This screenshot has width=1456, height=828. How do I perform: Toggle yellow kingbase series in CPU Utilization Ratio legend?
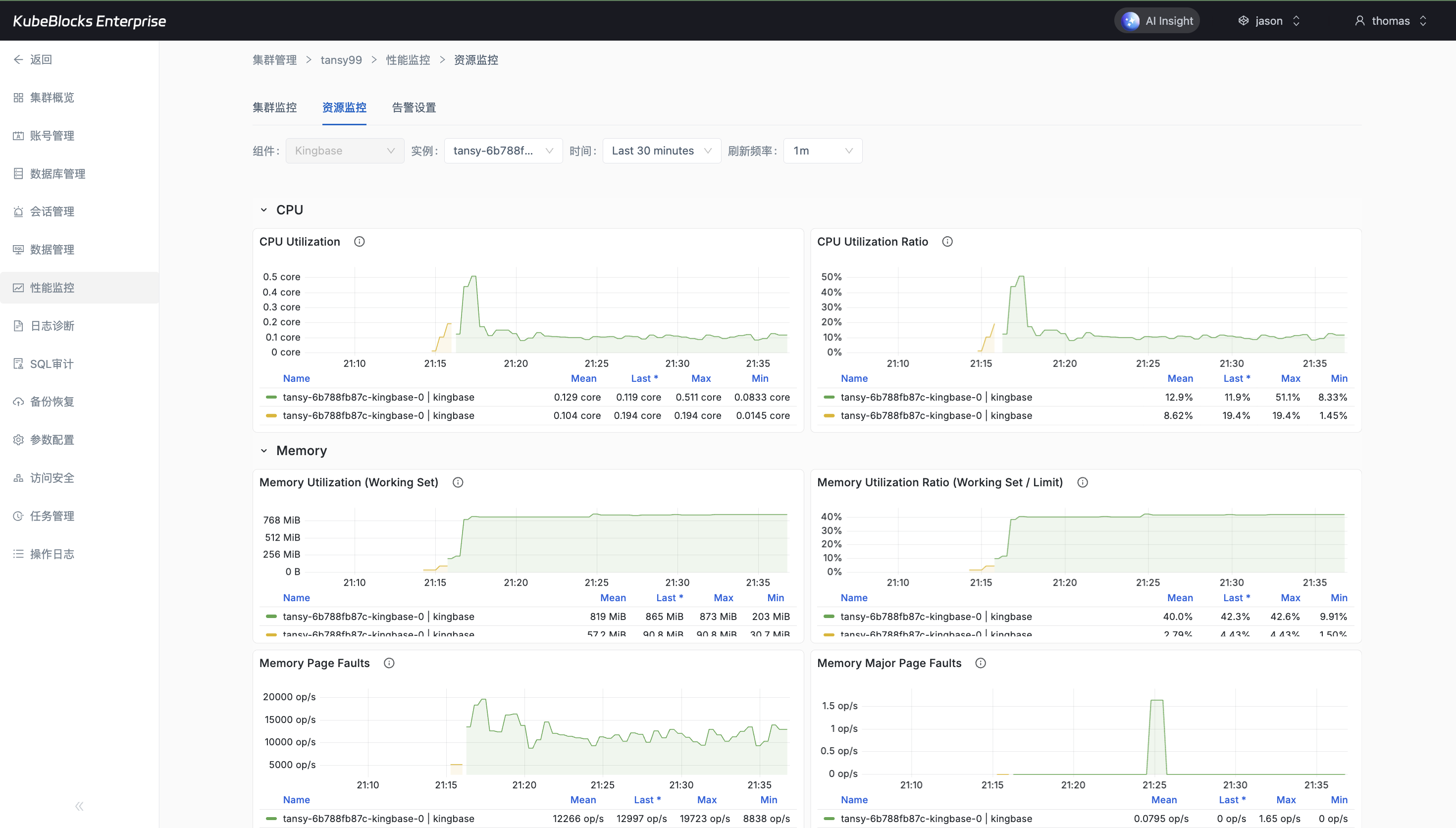pos(936,415)
